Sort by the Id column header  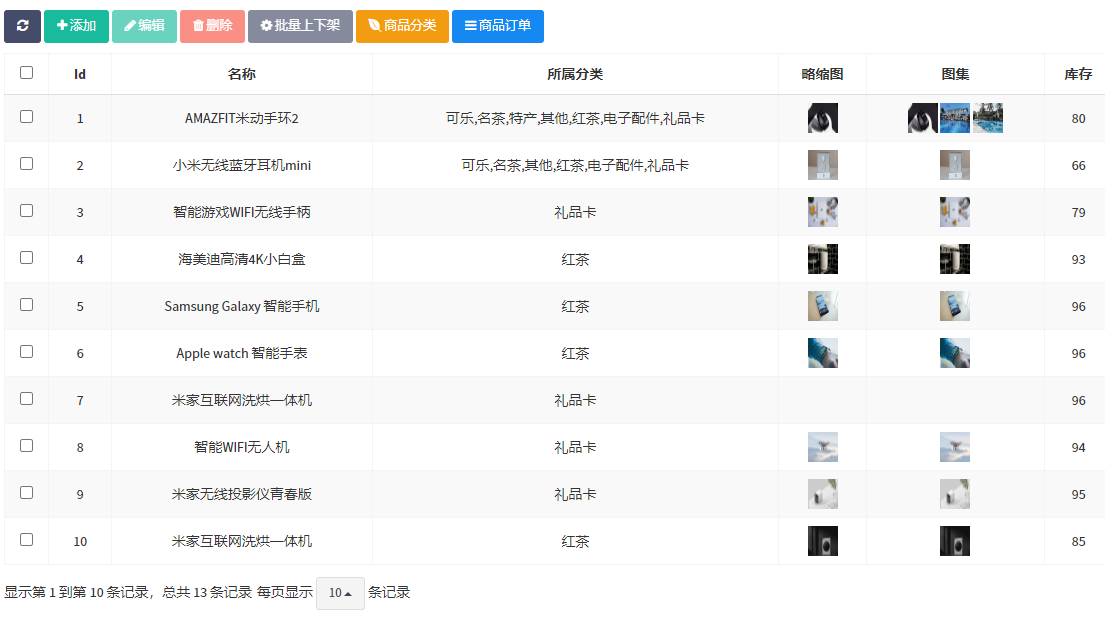(x=80, y=74)
